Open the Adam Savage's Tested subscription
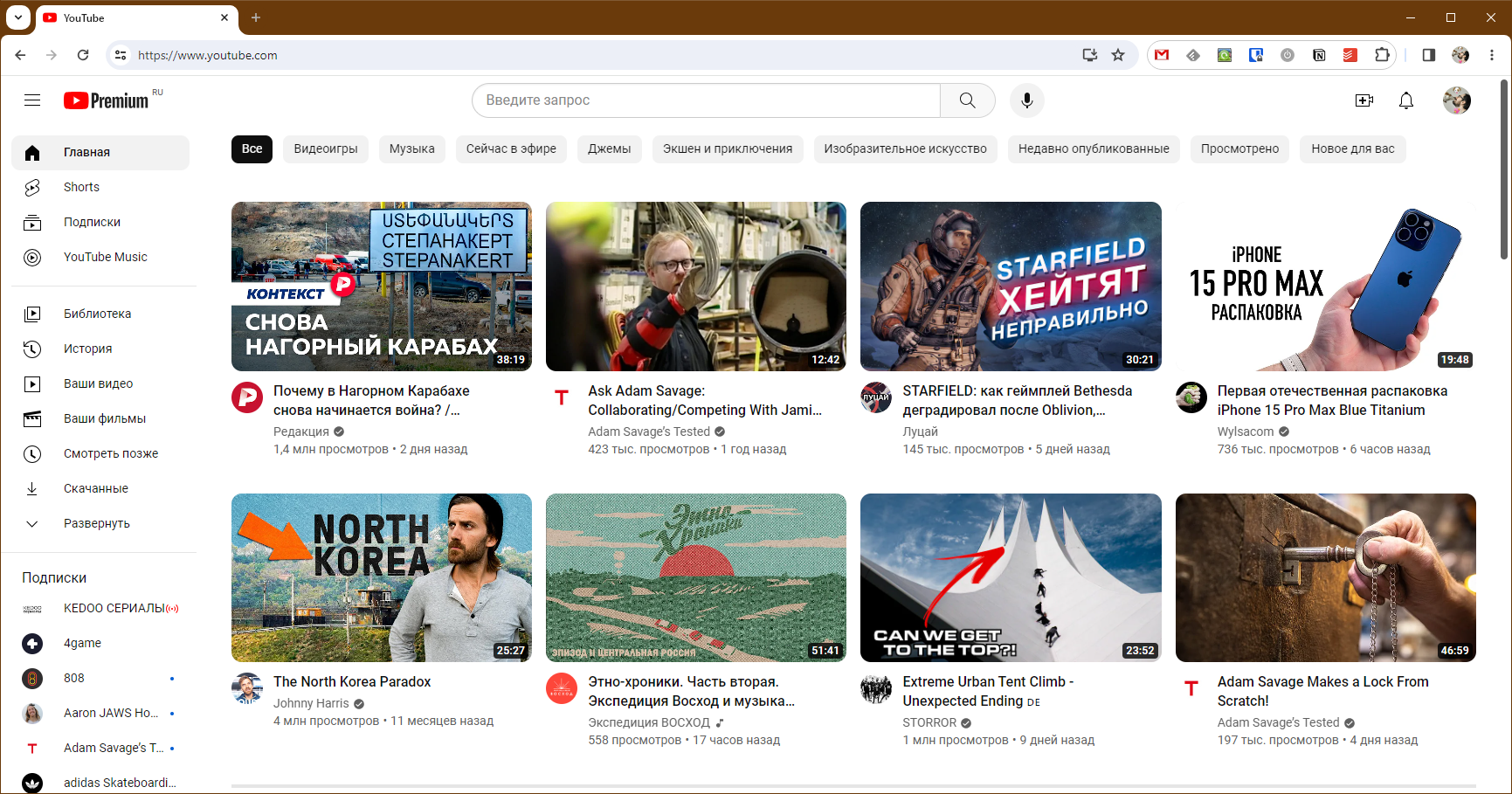The height and width of the screenshot is (794, 1512). pos(100,748)
